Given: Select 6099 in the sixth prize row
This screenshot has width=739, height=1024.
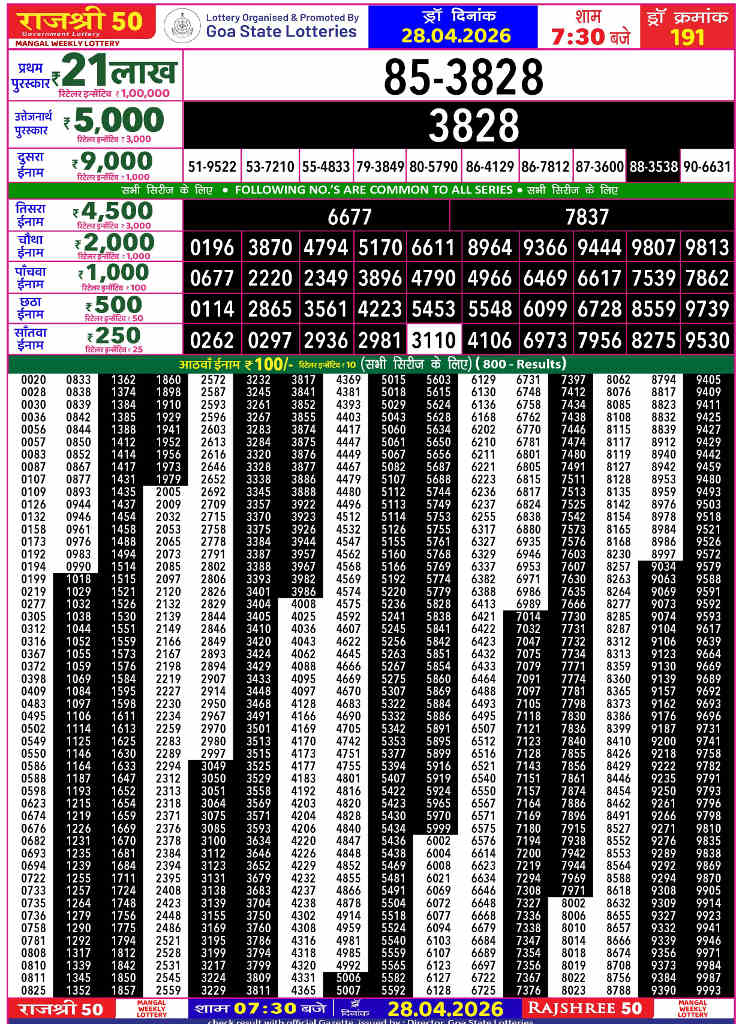Looking at the screenshot, I should [545, 309].
